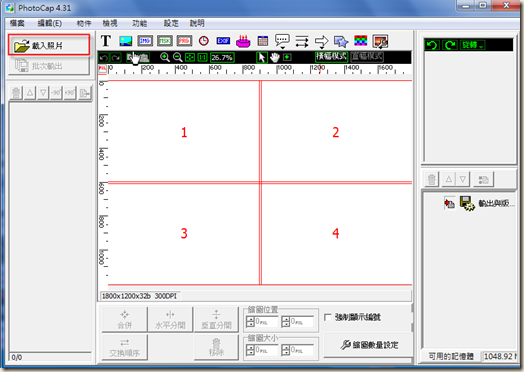This screenshot has height=372, width=524.
Task: Insert an arrow shape object
Action: click(x=321, y=41)
